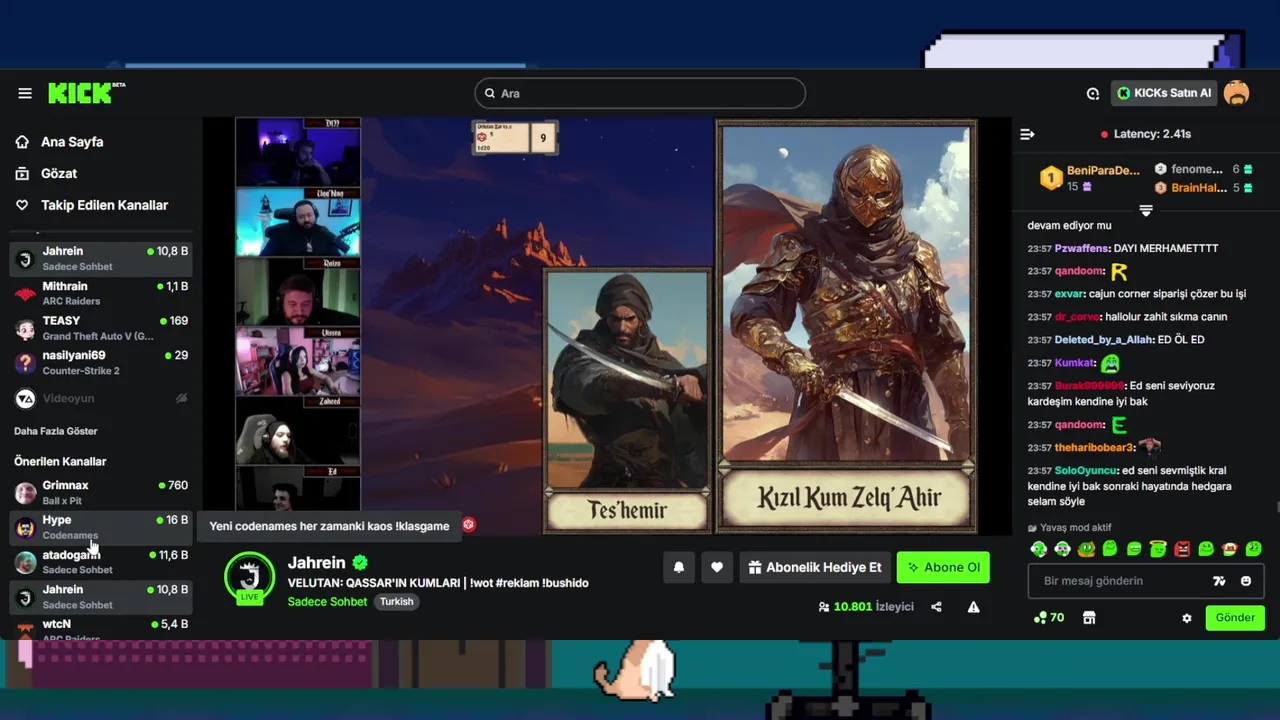Open atadogan Sadece Sohbet channel
This screenshot has width=1280, height=720.
(100, 562)
